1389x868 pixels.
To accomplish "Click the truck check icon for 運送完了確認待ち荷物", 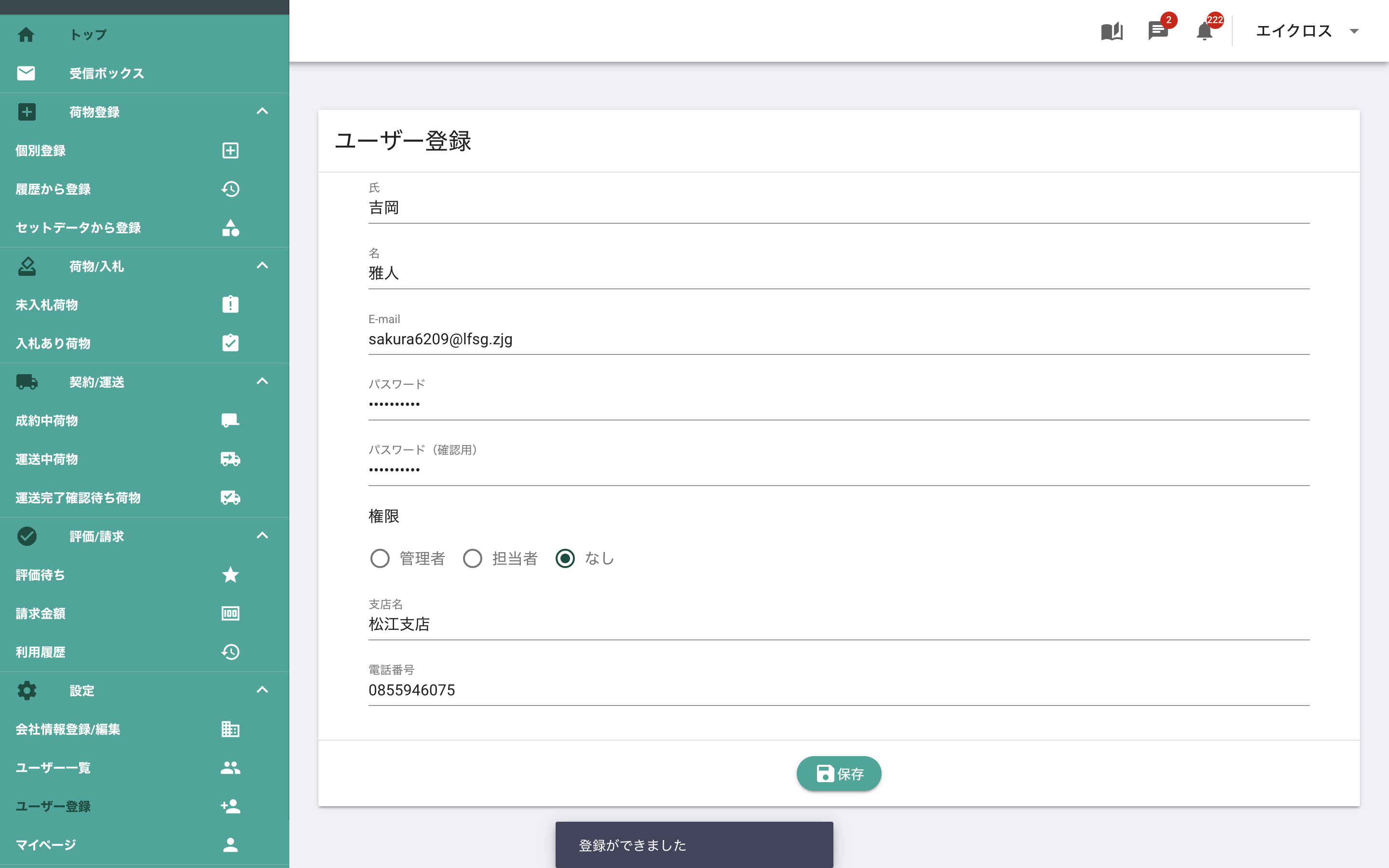I will click(x=230, y=497).
